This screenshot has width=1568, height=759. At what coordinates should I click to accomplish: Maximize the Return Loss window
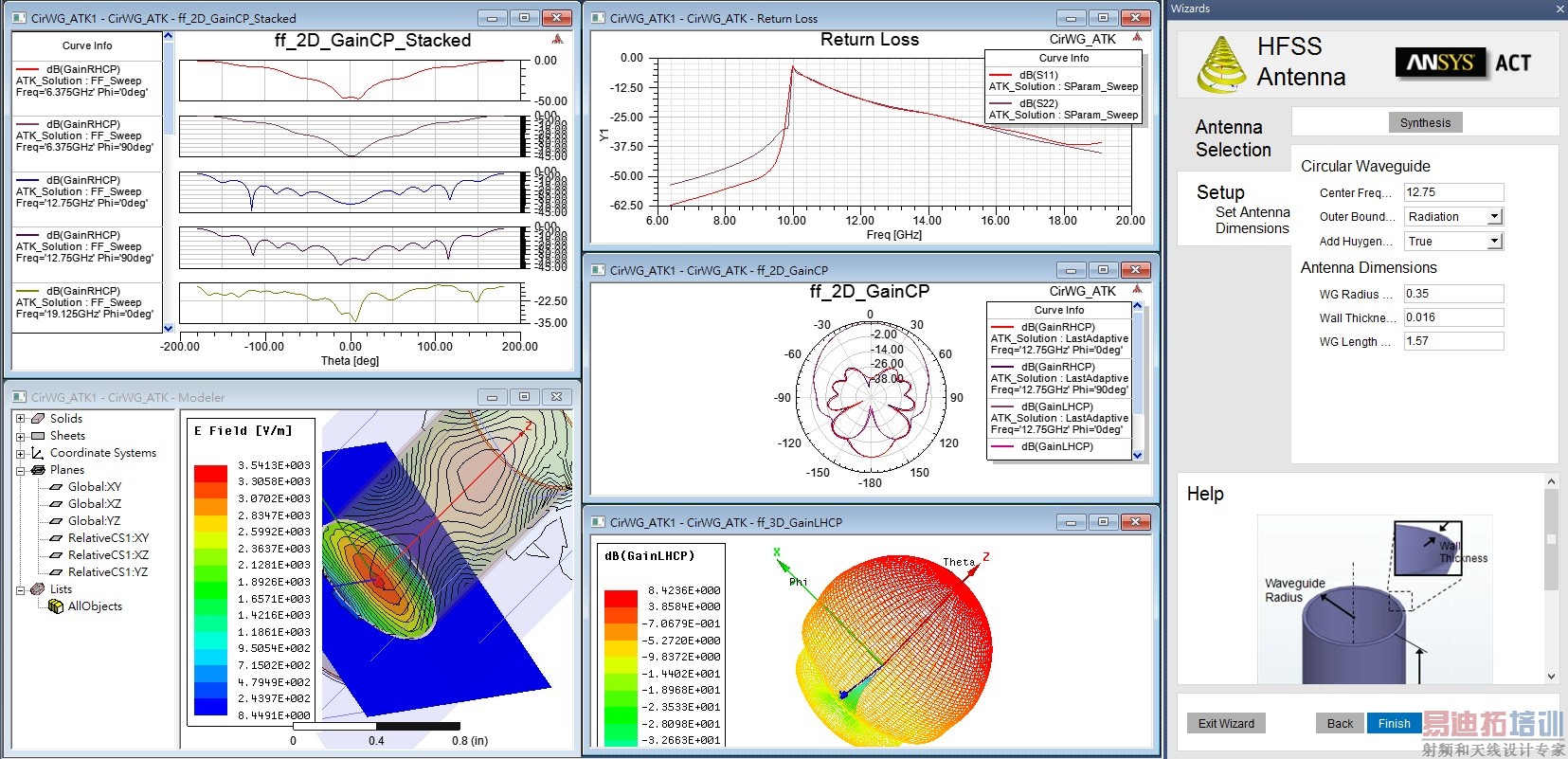tap(1103, 18)
